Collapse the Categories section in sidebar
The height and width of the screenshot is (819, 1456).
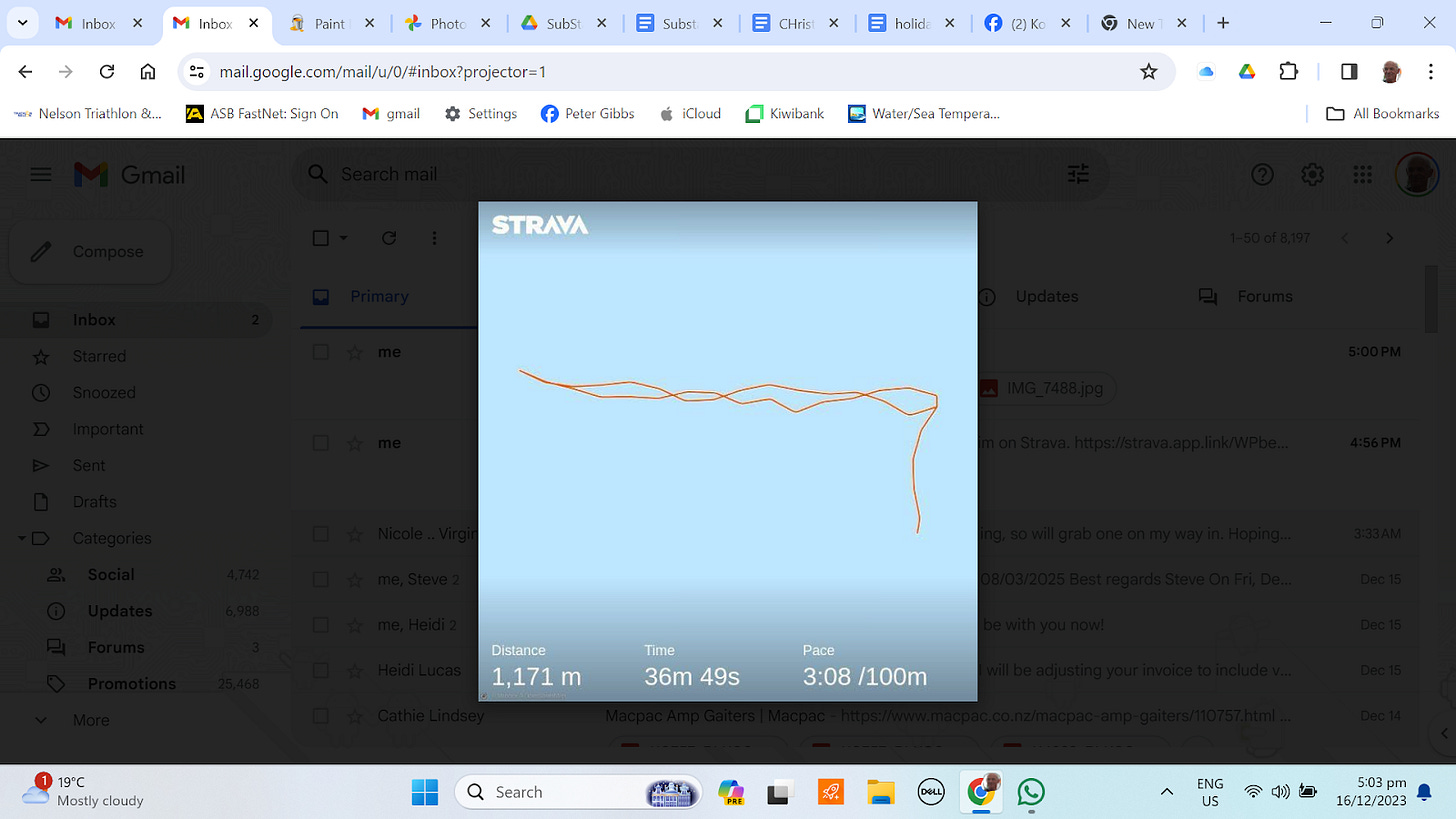tap(22, 538)
